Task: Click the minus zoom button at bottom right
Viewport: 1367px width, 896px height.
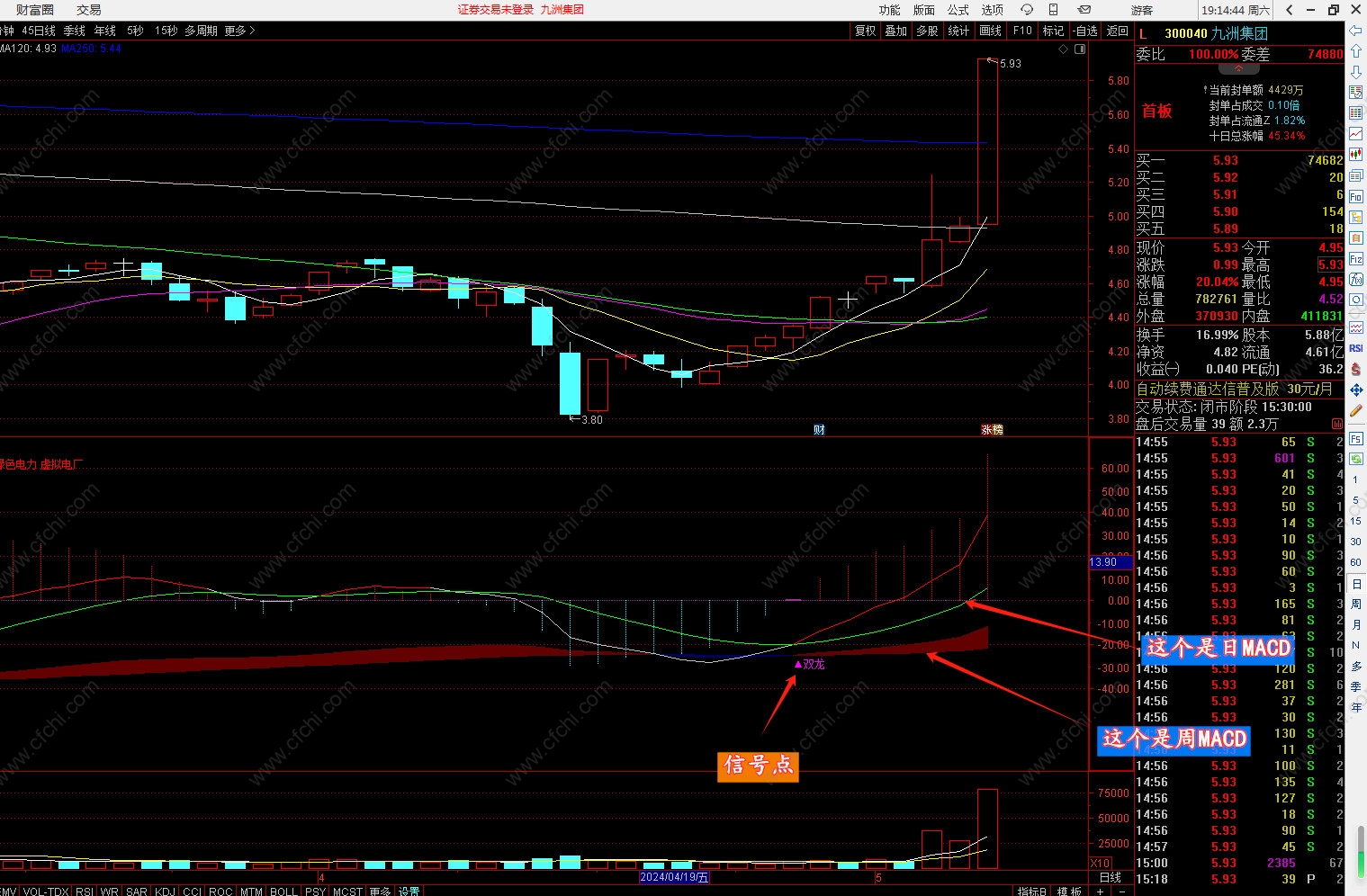Action: (1122, 891)
